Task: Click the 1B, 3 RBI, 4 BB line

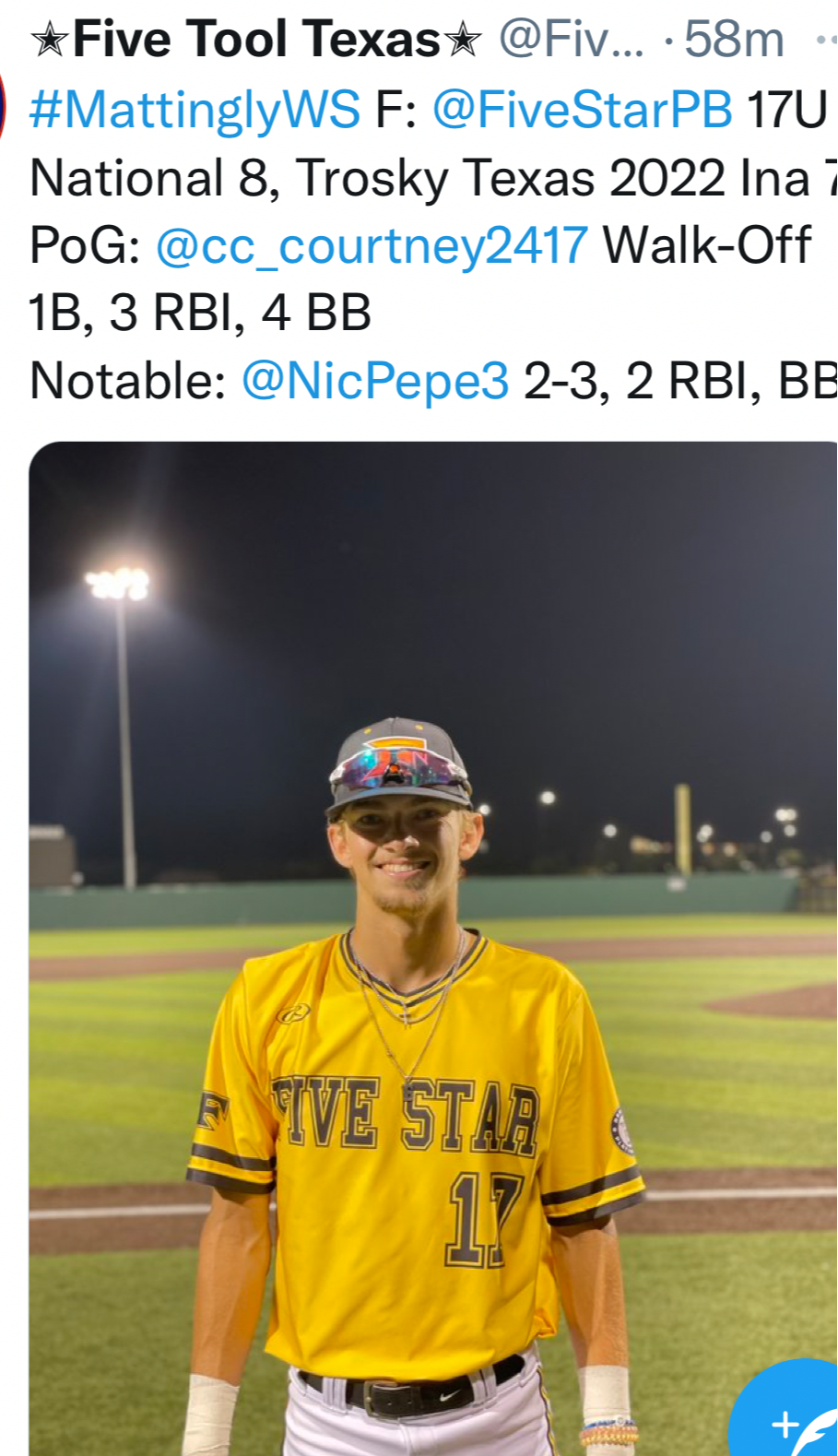Action: pyautogui.click(x=200, y=313)
